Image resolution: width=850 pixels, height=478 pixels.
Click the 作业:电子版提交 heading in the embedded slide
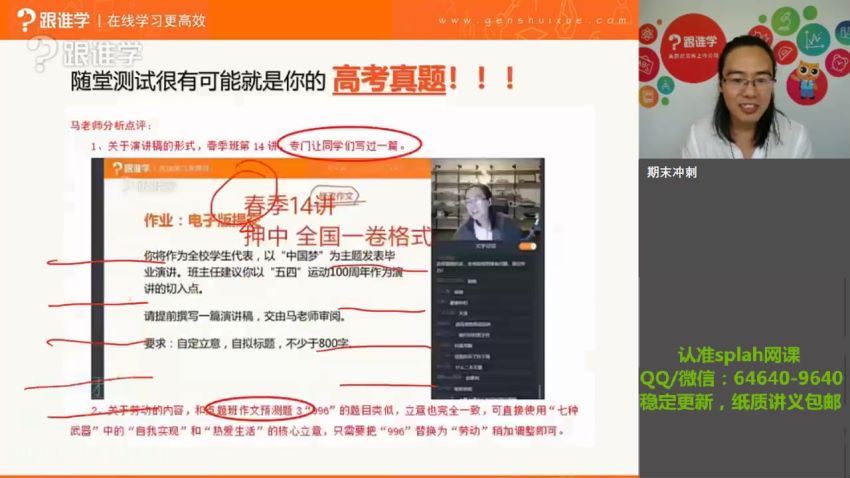(201, 220)
